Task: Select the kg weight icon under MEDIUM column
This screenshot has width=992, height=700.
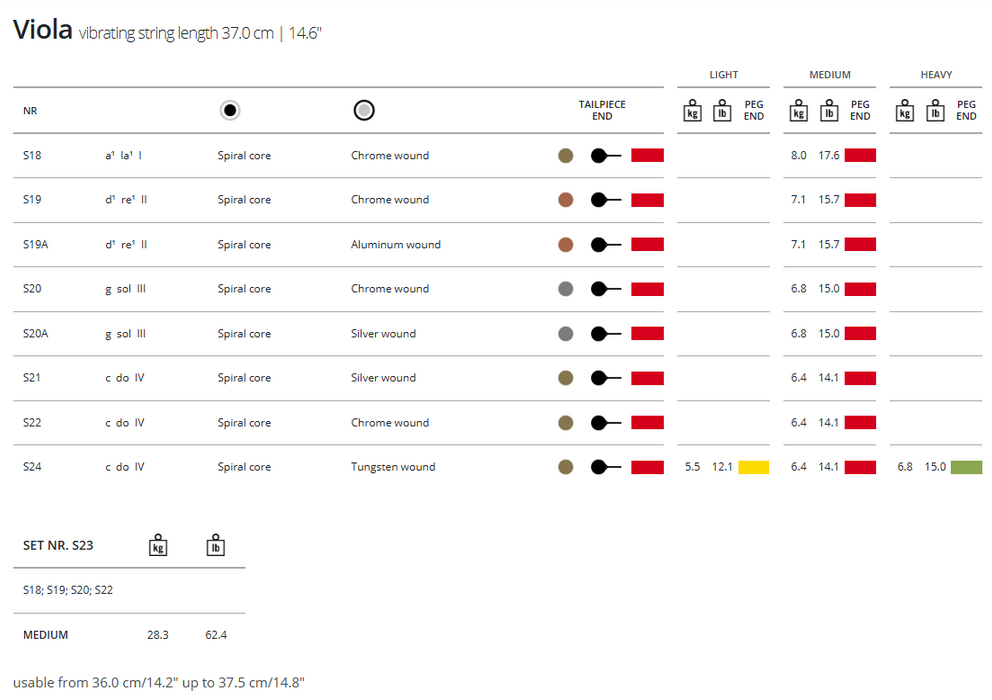Action: 799,110
